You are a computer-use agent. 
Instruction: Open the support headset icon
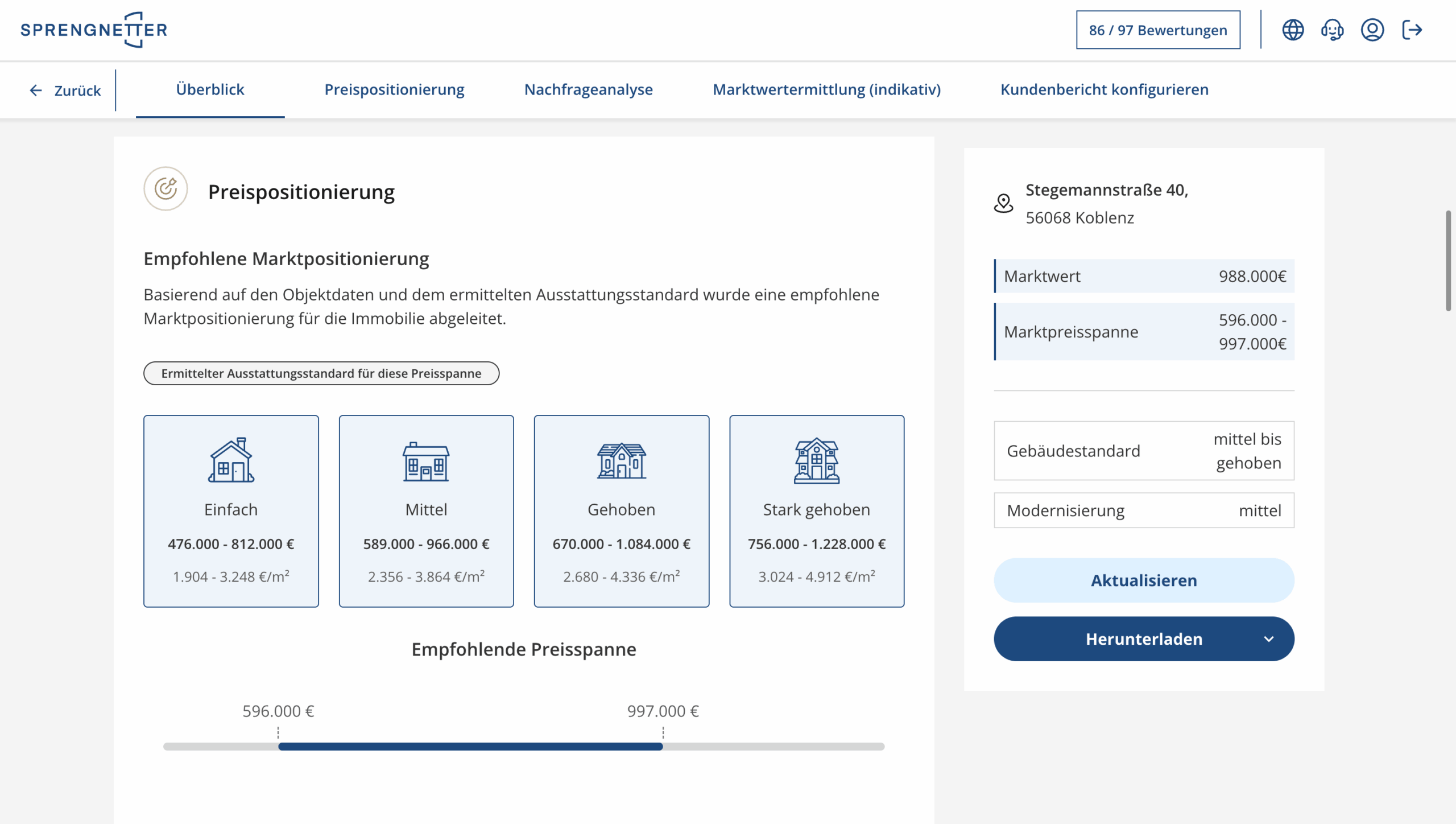pyautogui.click(x=1332, y=30)
